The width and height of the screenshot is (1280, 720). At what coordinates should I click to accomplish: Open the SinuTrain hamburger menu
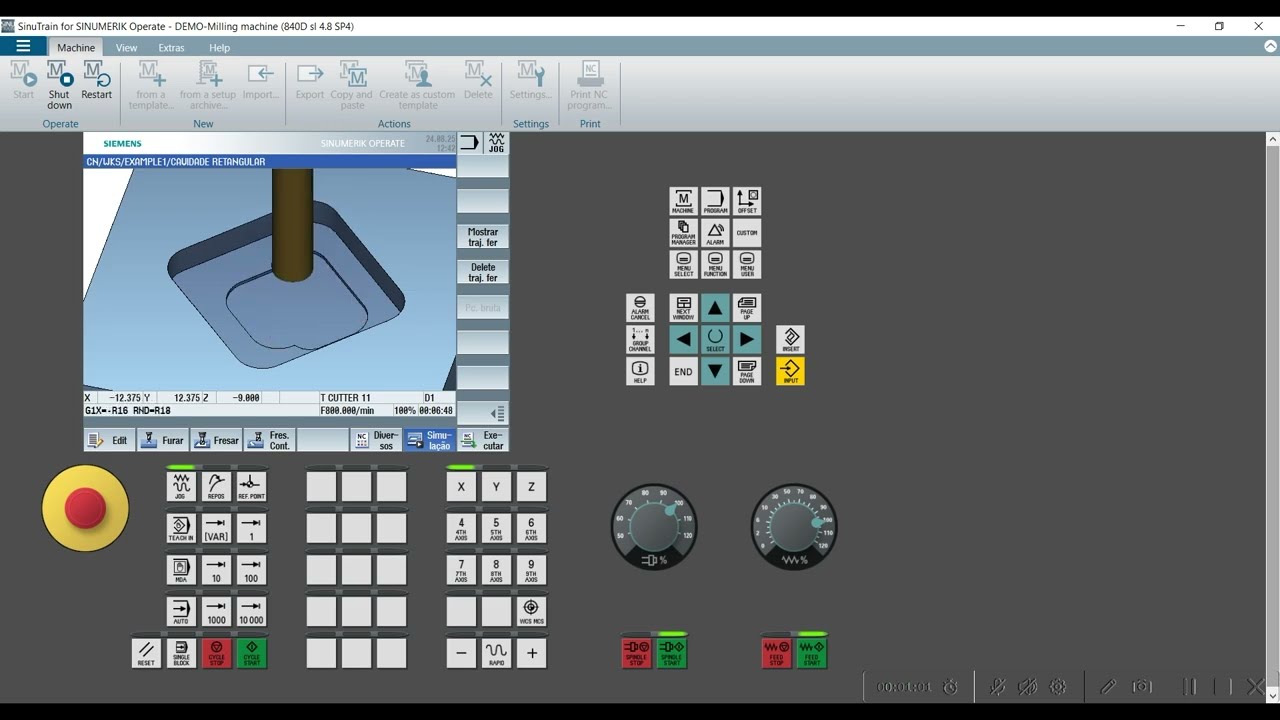[23, 46]
